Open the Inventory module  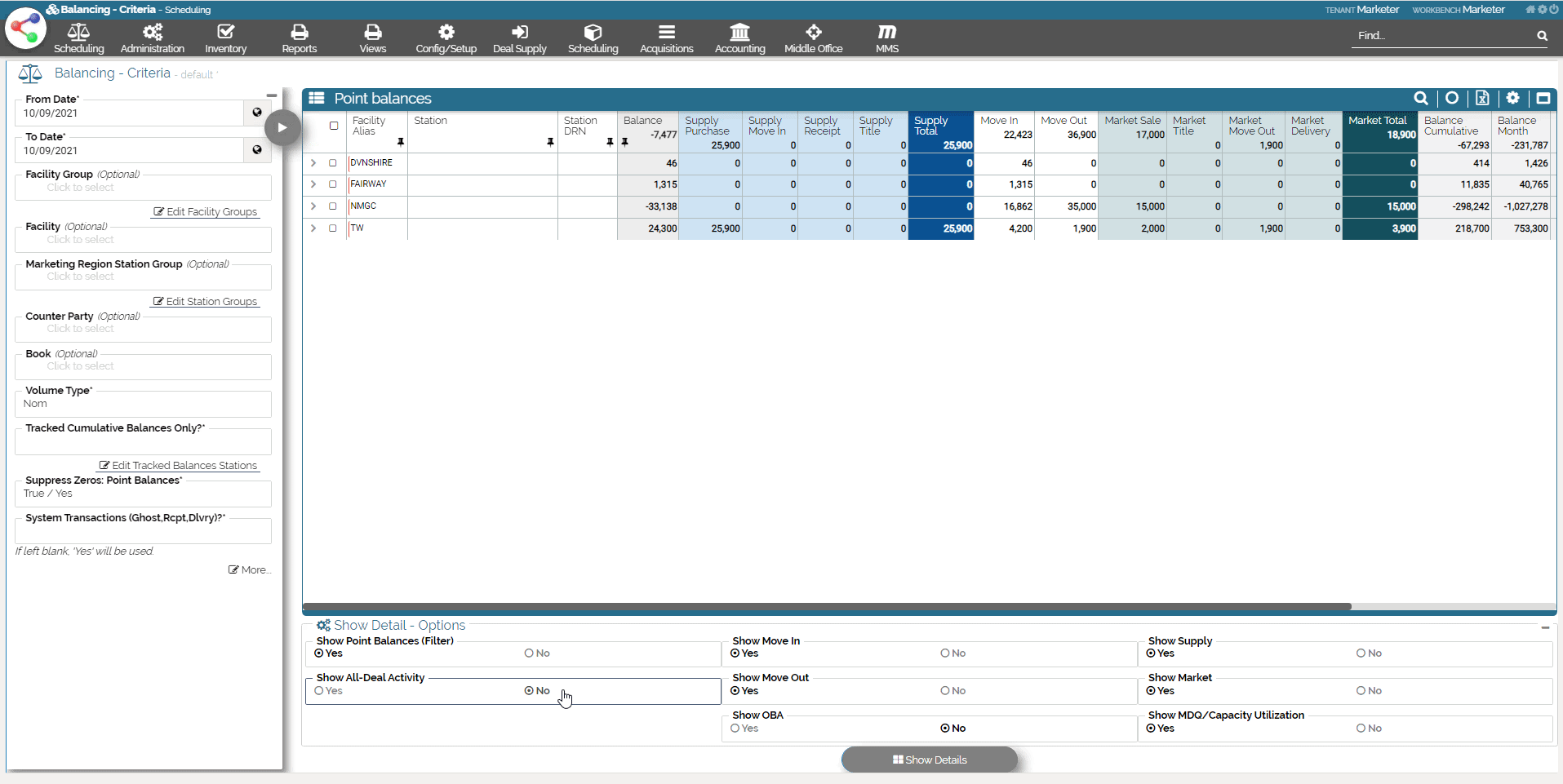(x=226, y=38)
